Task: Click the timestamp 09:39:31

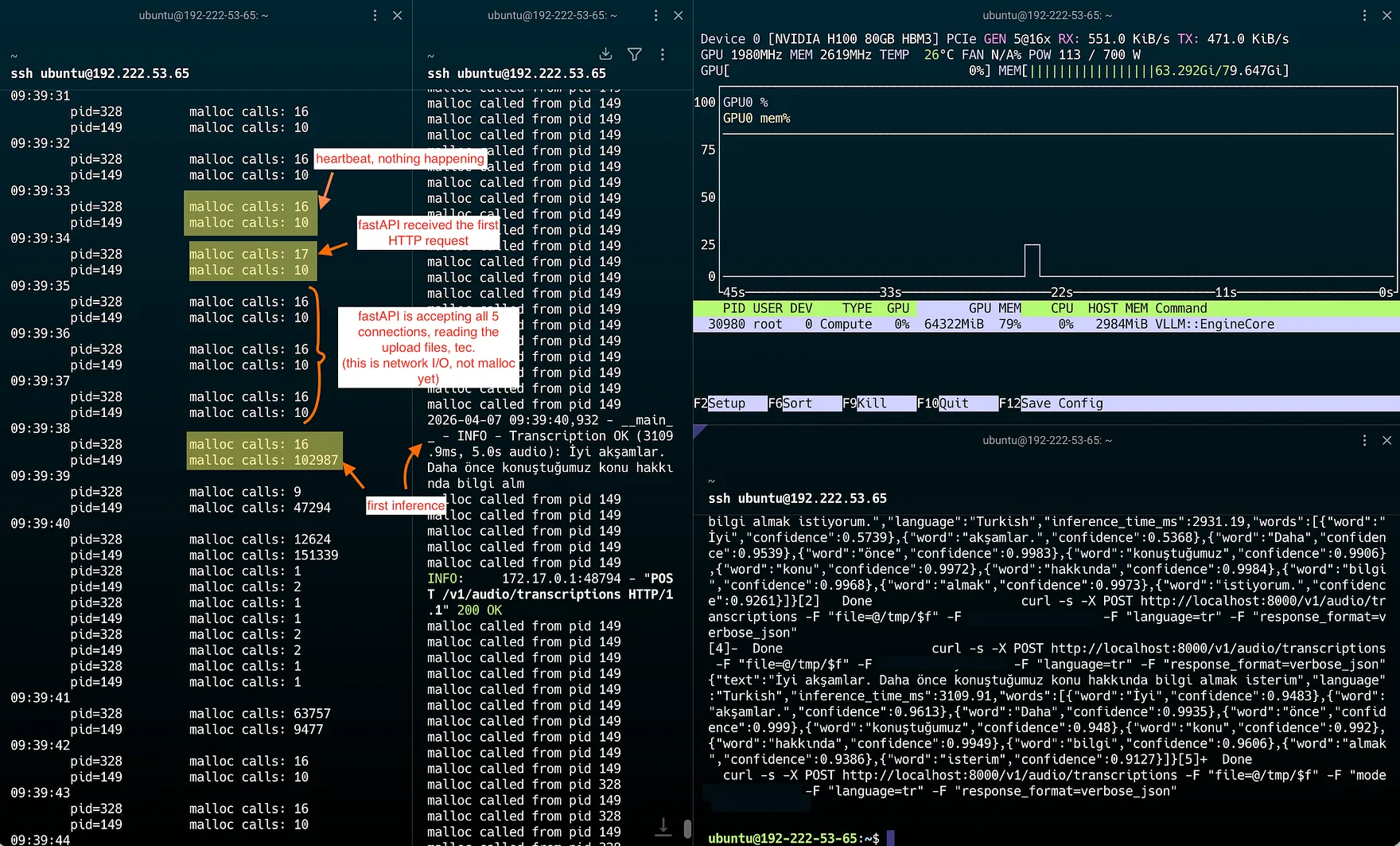Action: tap(41, 96)
